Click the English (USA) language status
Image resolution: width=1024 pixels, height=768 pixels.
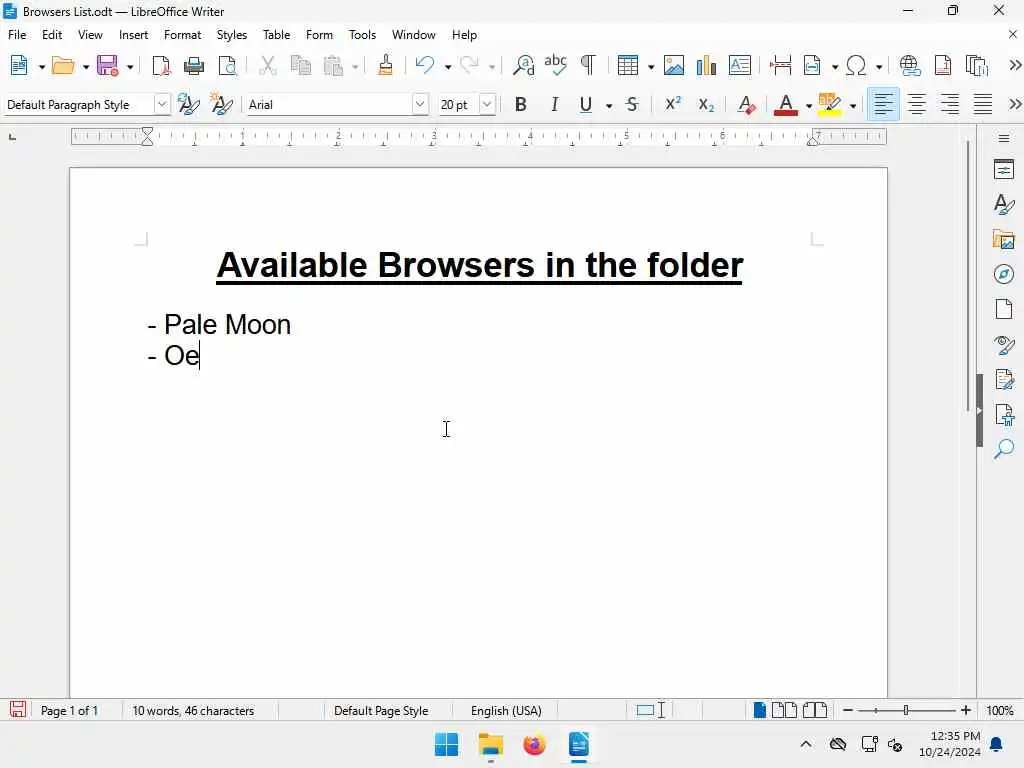pyautogui.click(x=506, y=711)
